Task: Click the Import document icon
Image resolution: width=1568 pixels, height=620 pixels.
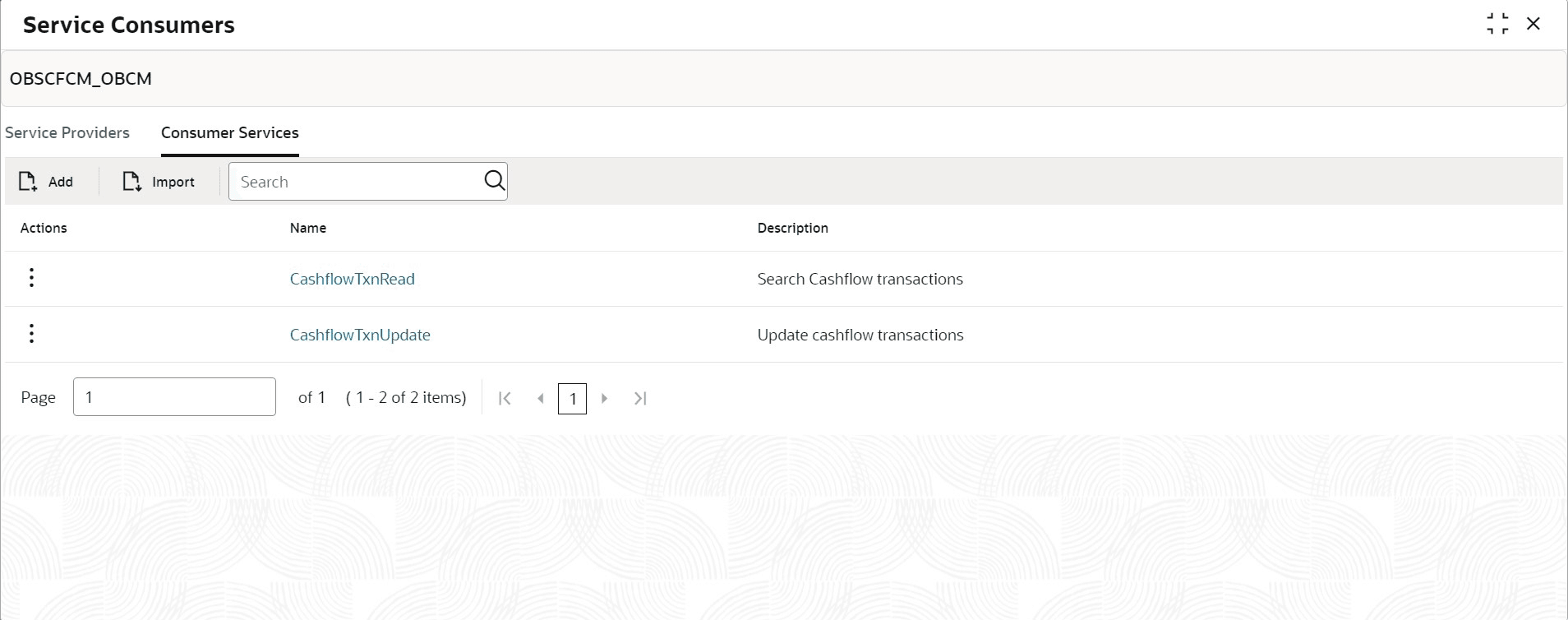Action: (x=131, y=182)
